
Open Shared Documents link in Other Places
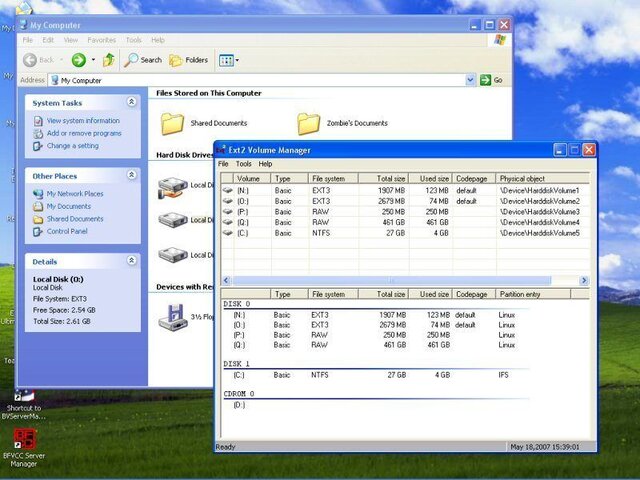[75, 219]
